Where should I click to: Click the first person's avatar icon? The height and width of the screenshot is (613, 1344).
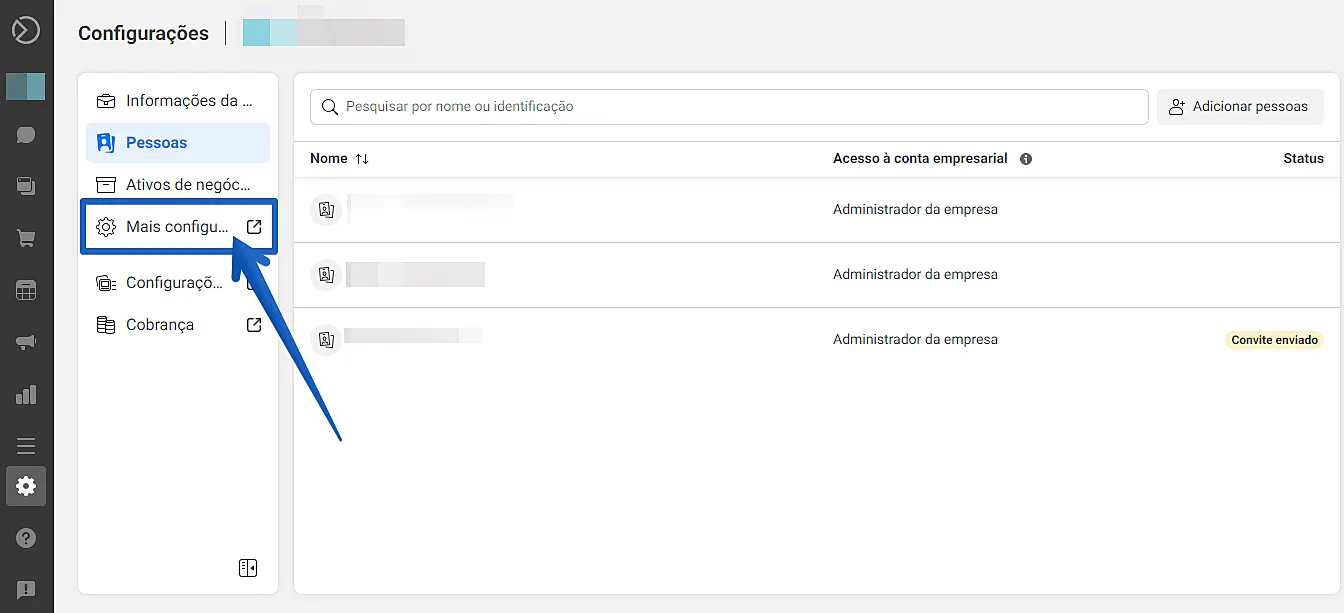click(x=325, y=210)
